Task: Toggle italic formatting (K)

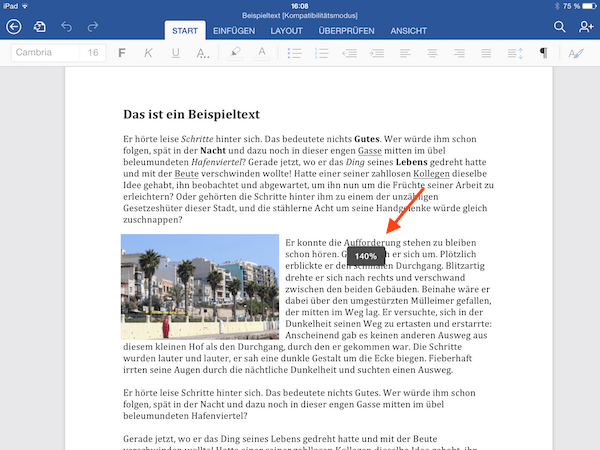Action: coord(148,52)
